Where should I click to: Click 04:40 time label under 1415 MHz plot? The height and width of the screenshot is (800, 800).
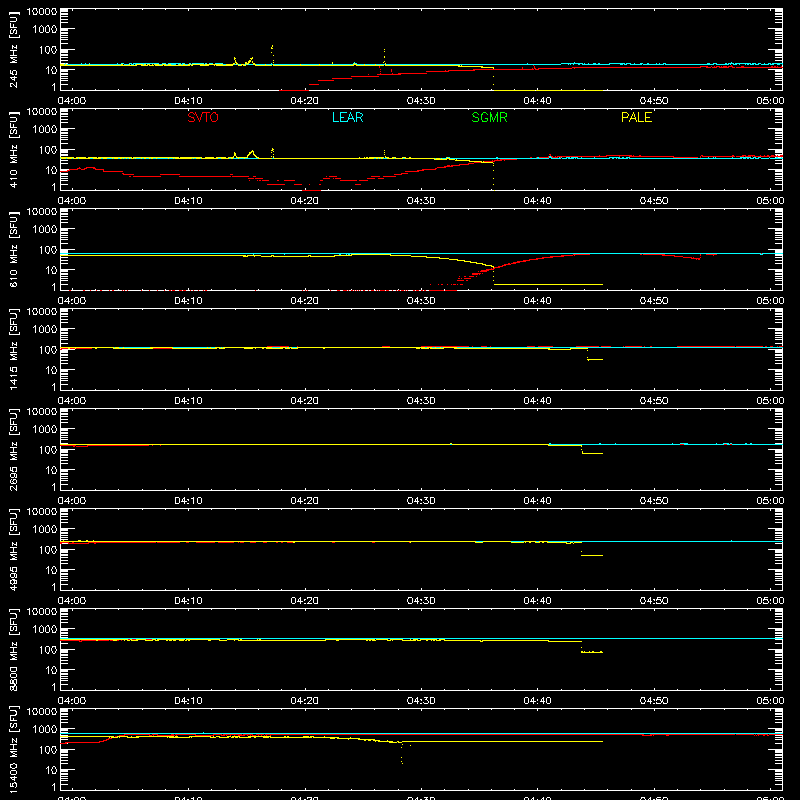pos(537,401)
